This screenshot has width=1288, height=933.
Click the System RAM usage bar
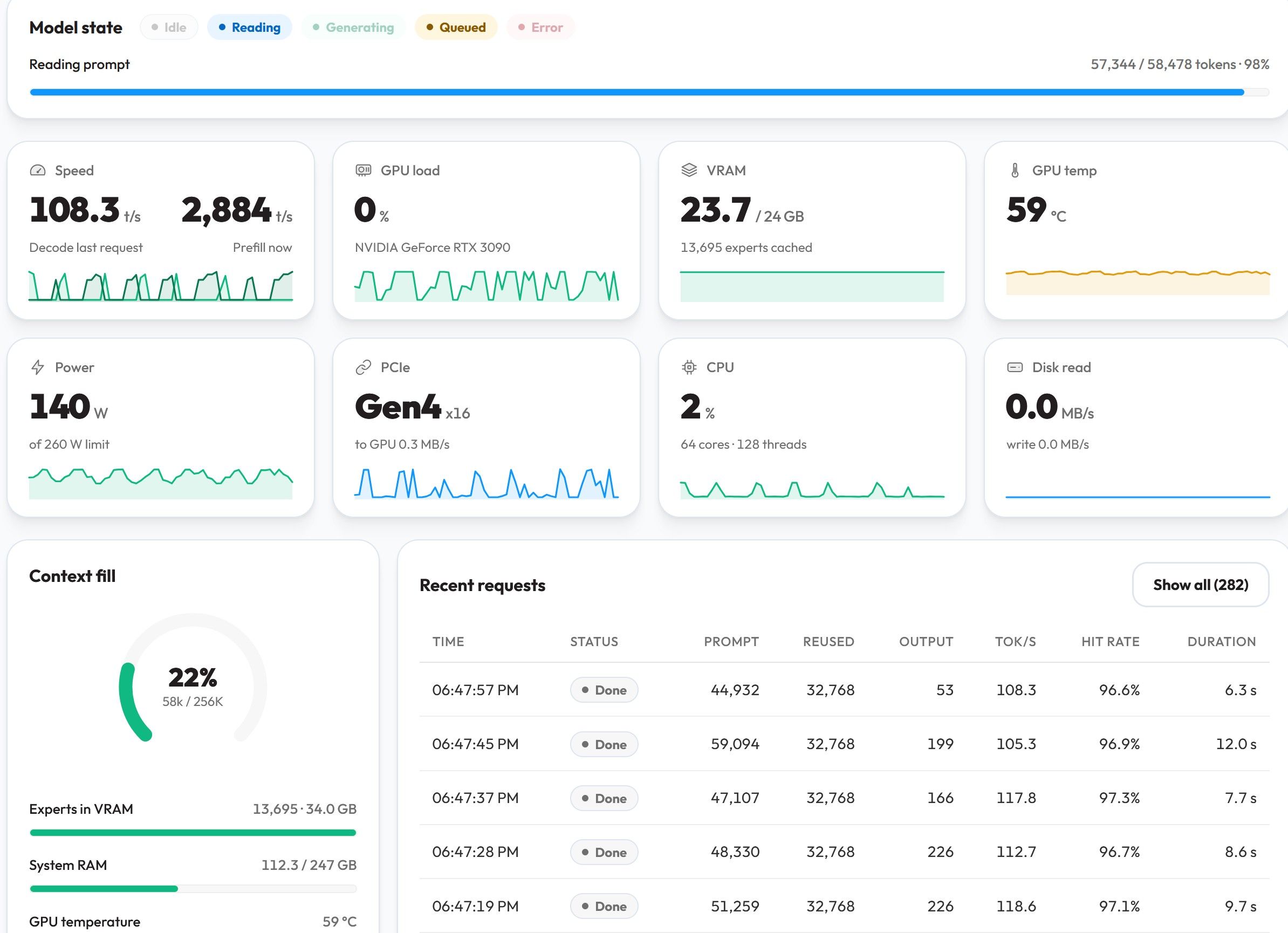click(193, 889)
